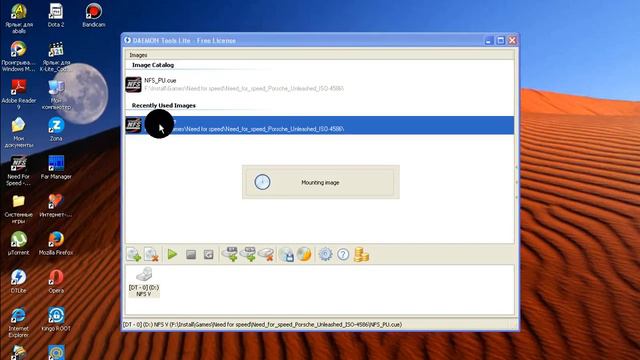The height and width of the screenshot is (360, 640).
Task: Click the gray Unmount stop button
Action: [191, 255]
